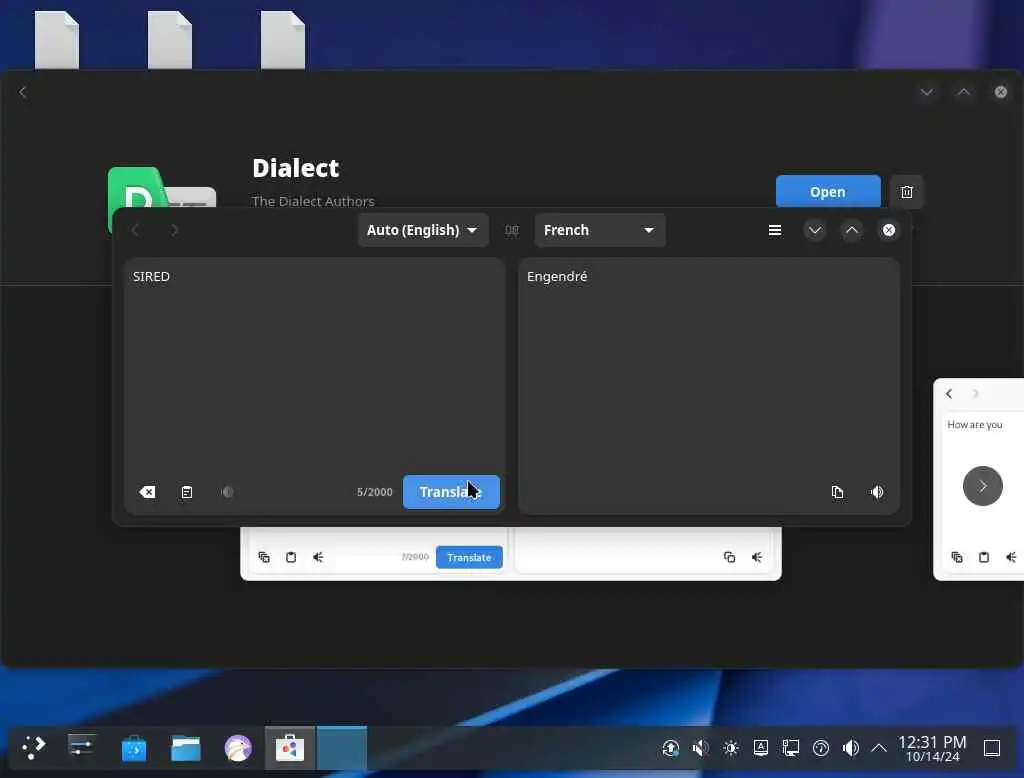Open the keyboard layout tray indicator
1024x778 pixels.
761,748
